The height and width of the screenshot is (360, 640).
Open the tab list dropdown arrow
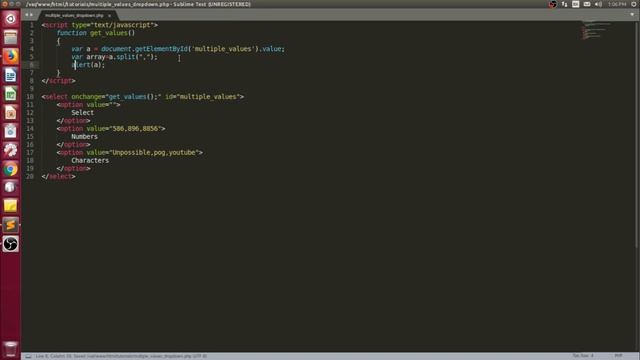pos(632,14)
